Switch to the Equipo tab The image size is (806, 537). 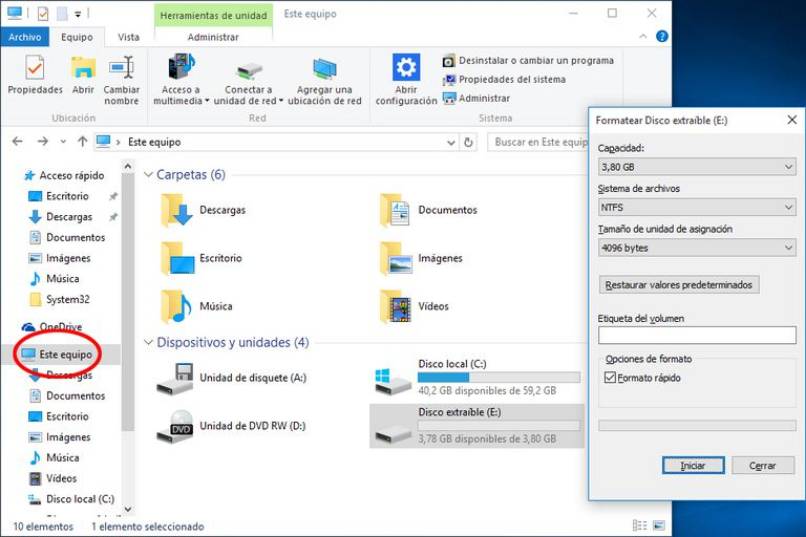coord(77,37)
